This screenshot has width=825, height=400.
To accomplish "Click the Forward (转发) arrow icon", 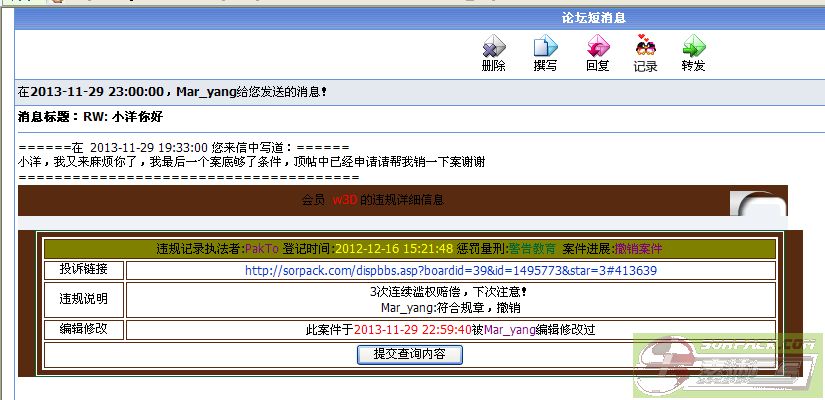I will (x=693, y=46).
